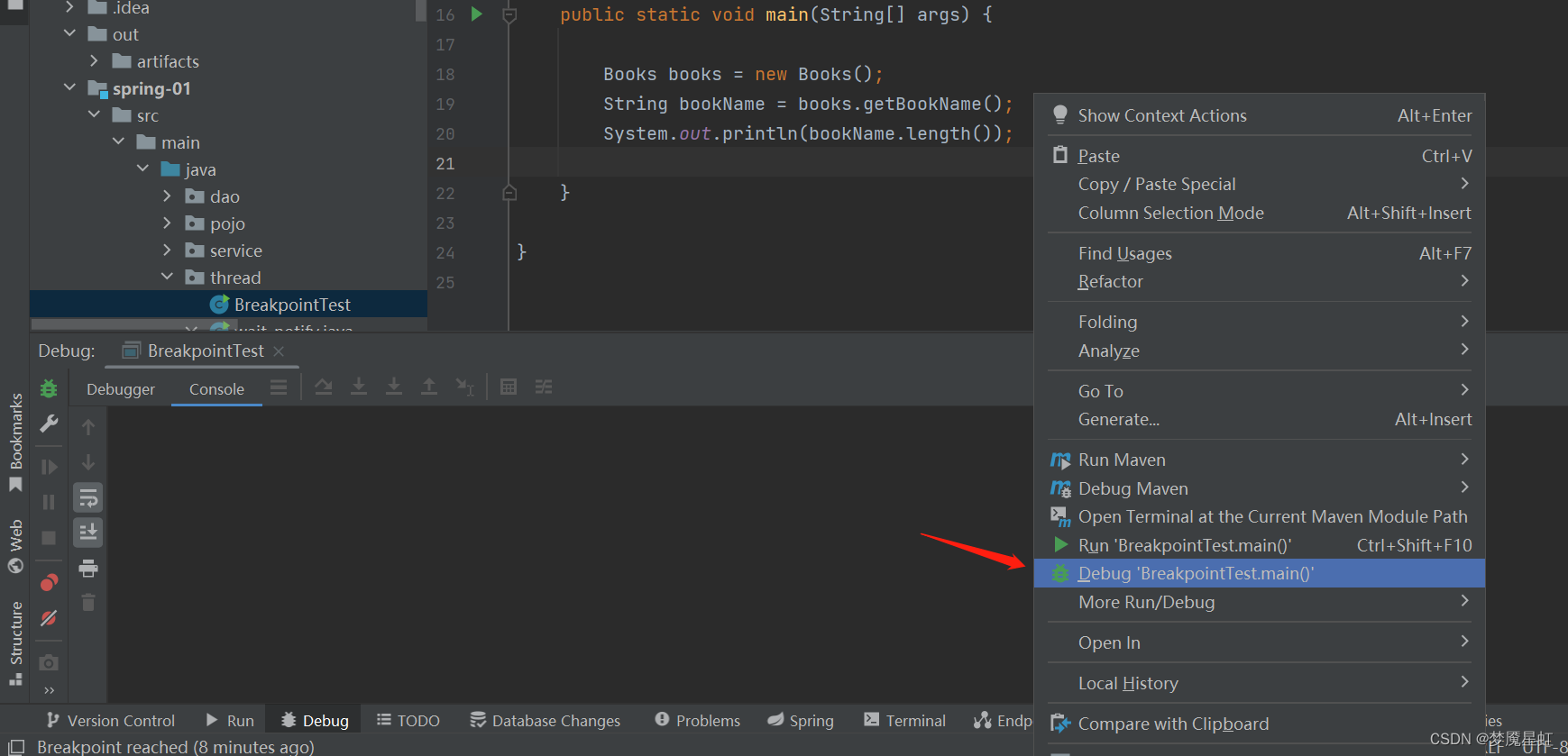Image resolution: width=1568 pixels, height=756 pixels.
Task: Click the camera thread dump icon
Action: pos(49,662)
